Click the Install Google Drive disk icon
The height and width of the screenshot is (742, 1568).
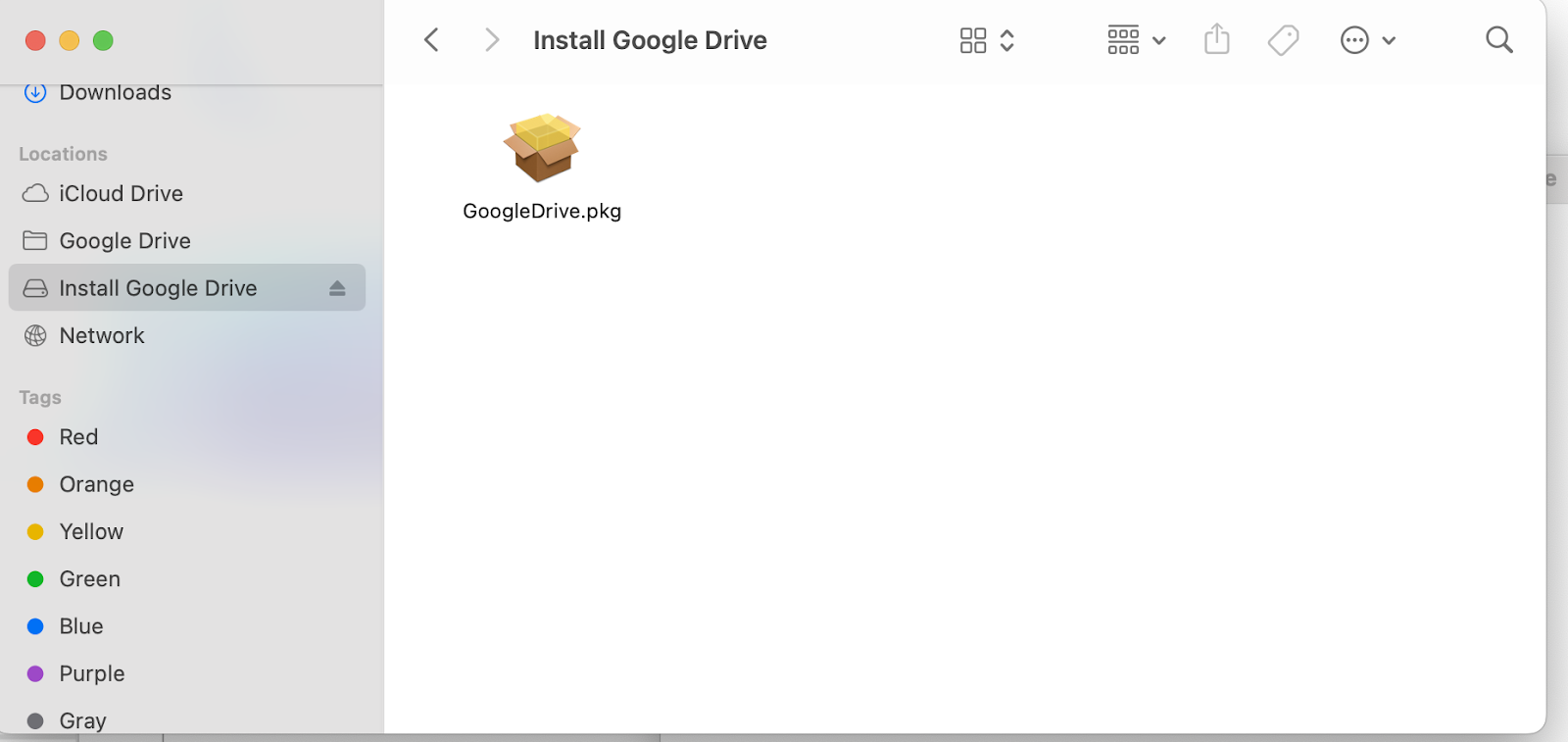pyautogui.click(x=35, y=288)
